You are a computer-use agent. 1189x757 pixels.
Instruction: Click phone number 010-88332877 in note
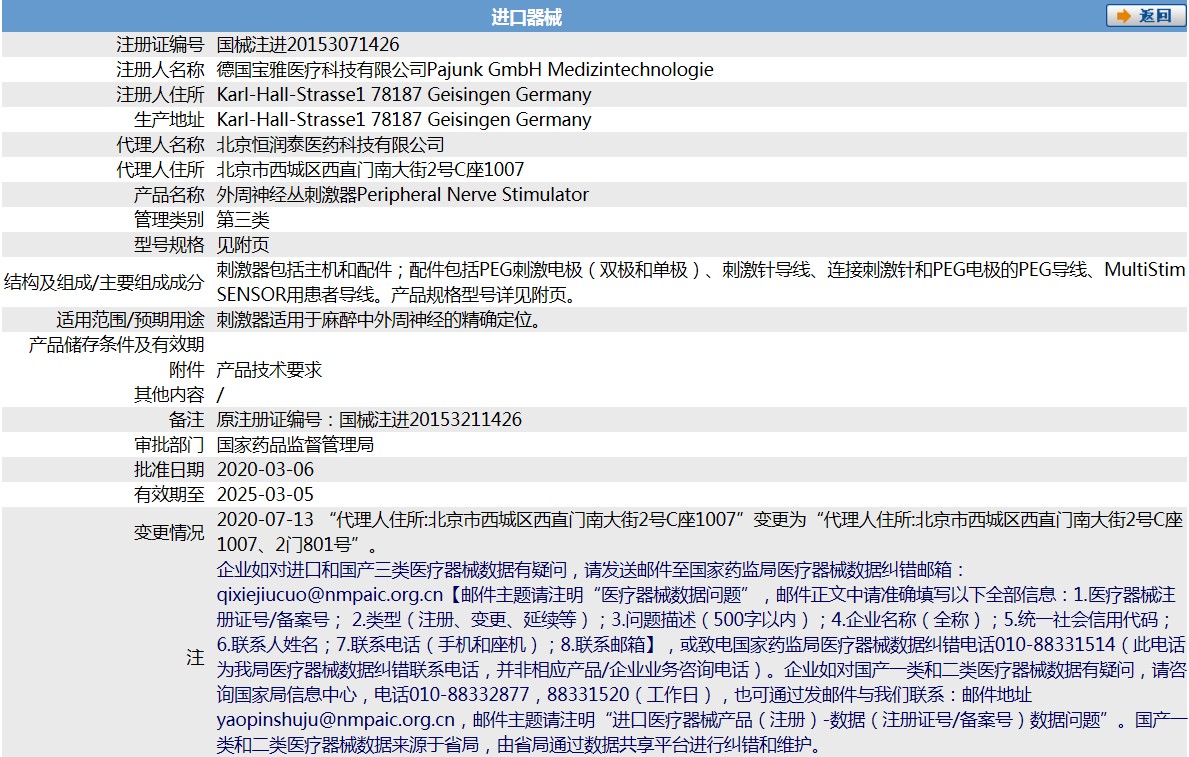tap(468, 695)
